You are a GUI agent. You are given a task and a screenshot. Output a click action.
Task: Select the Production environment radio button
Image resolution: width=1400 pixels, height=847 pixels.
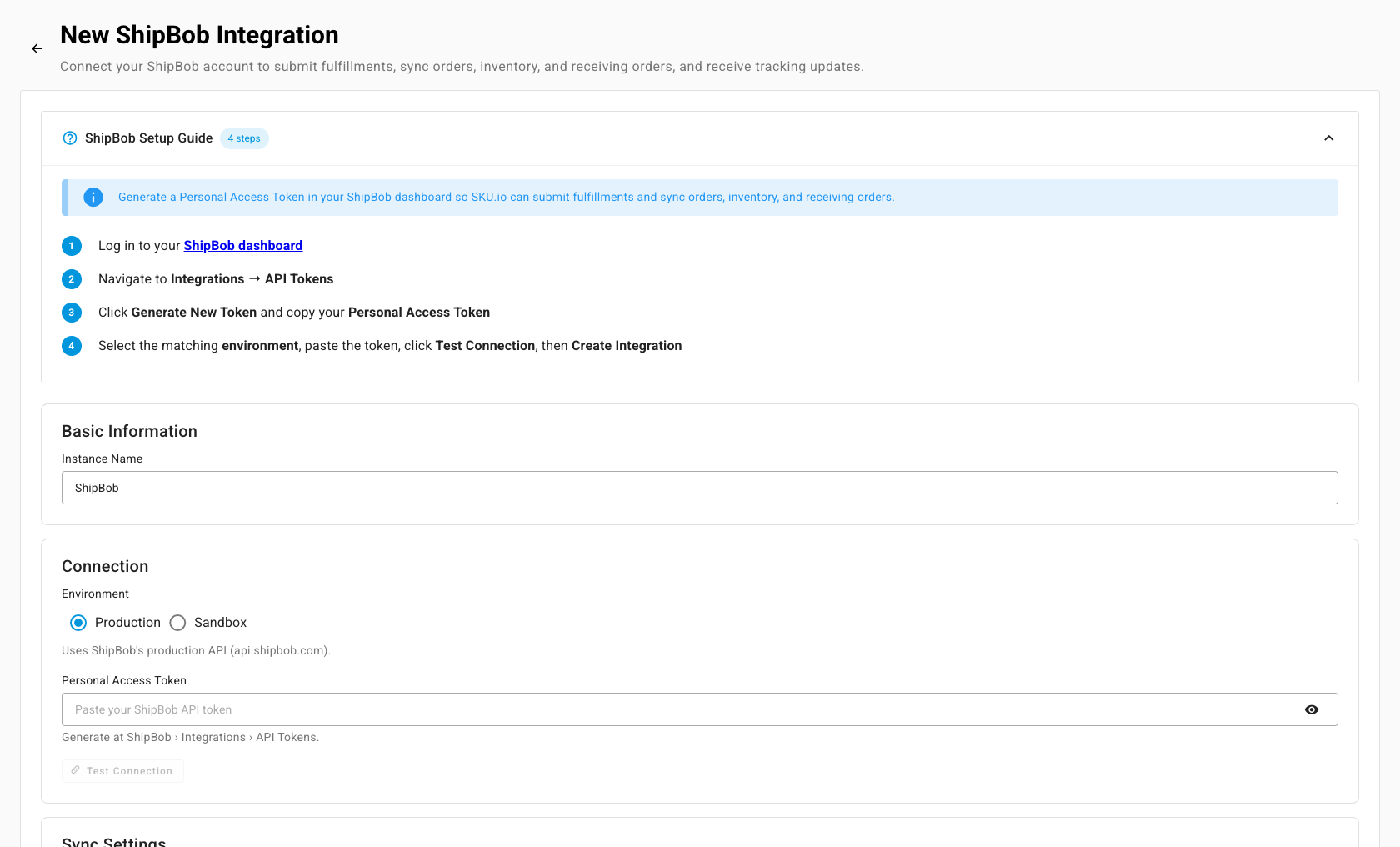point(78,623)
